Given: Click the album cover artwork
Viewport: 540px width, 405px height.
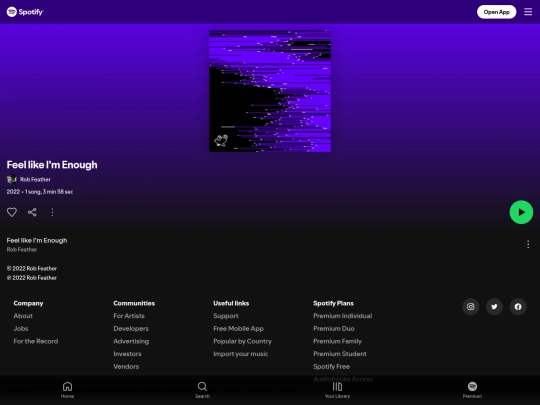Looking at the screenshot, I should pos(270,91).
